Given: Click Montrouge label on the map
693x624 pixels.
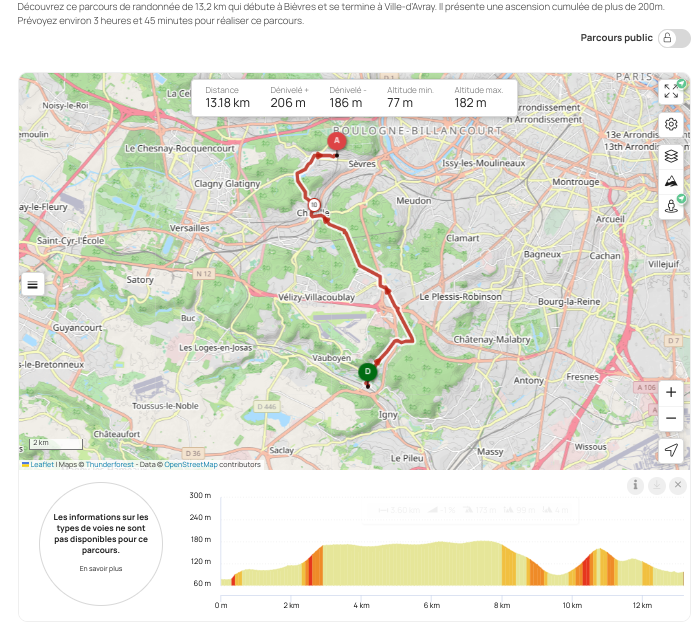Looking at the screenshot, I should [x=576, y=182].
